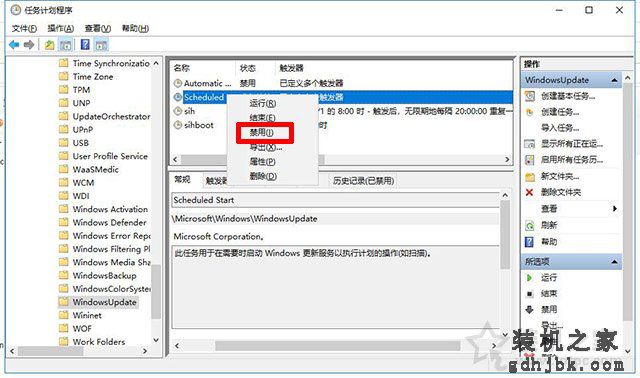Screen dimensions: 640x378
Task: Click 结束 under 所选项 section
Action: click(x=549, y=294)
